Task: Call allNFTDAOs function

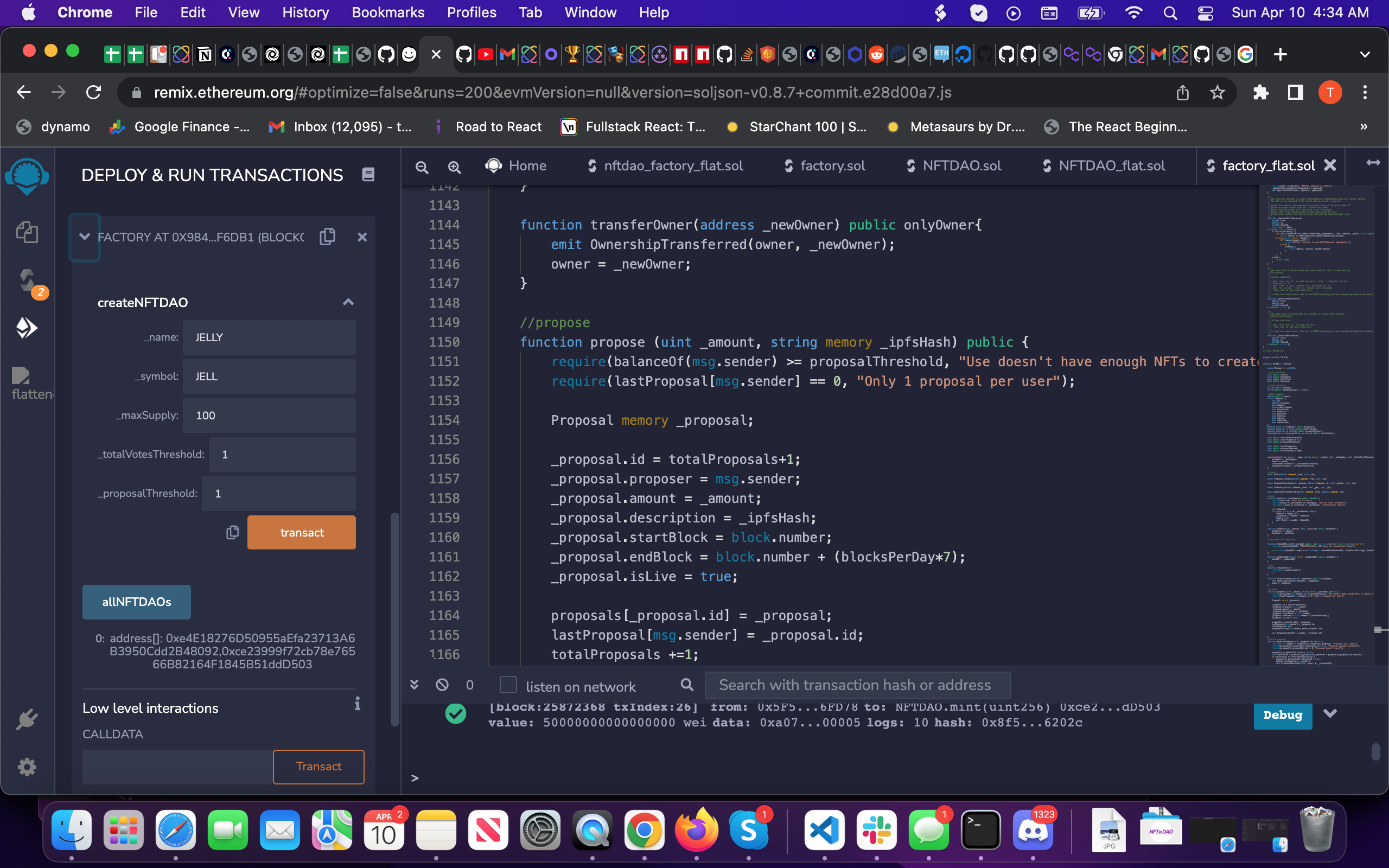Action: (137, 602)
